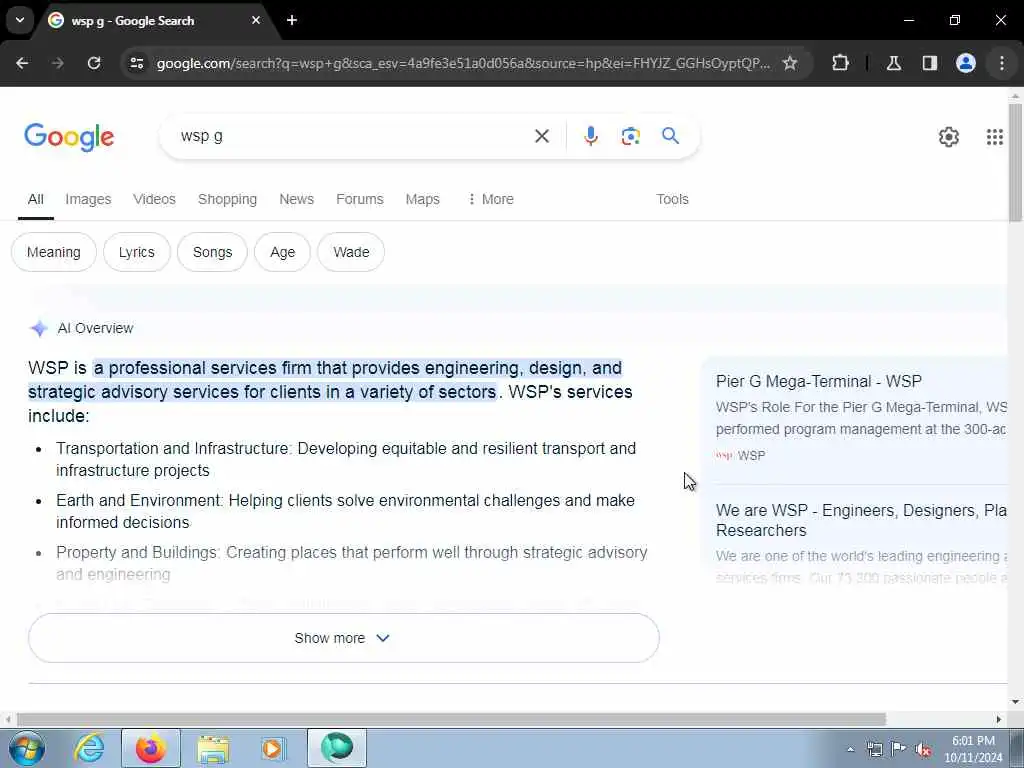Choose the Age suggestion chip
This screenshot has height=768, width=1024.
283,252
